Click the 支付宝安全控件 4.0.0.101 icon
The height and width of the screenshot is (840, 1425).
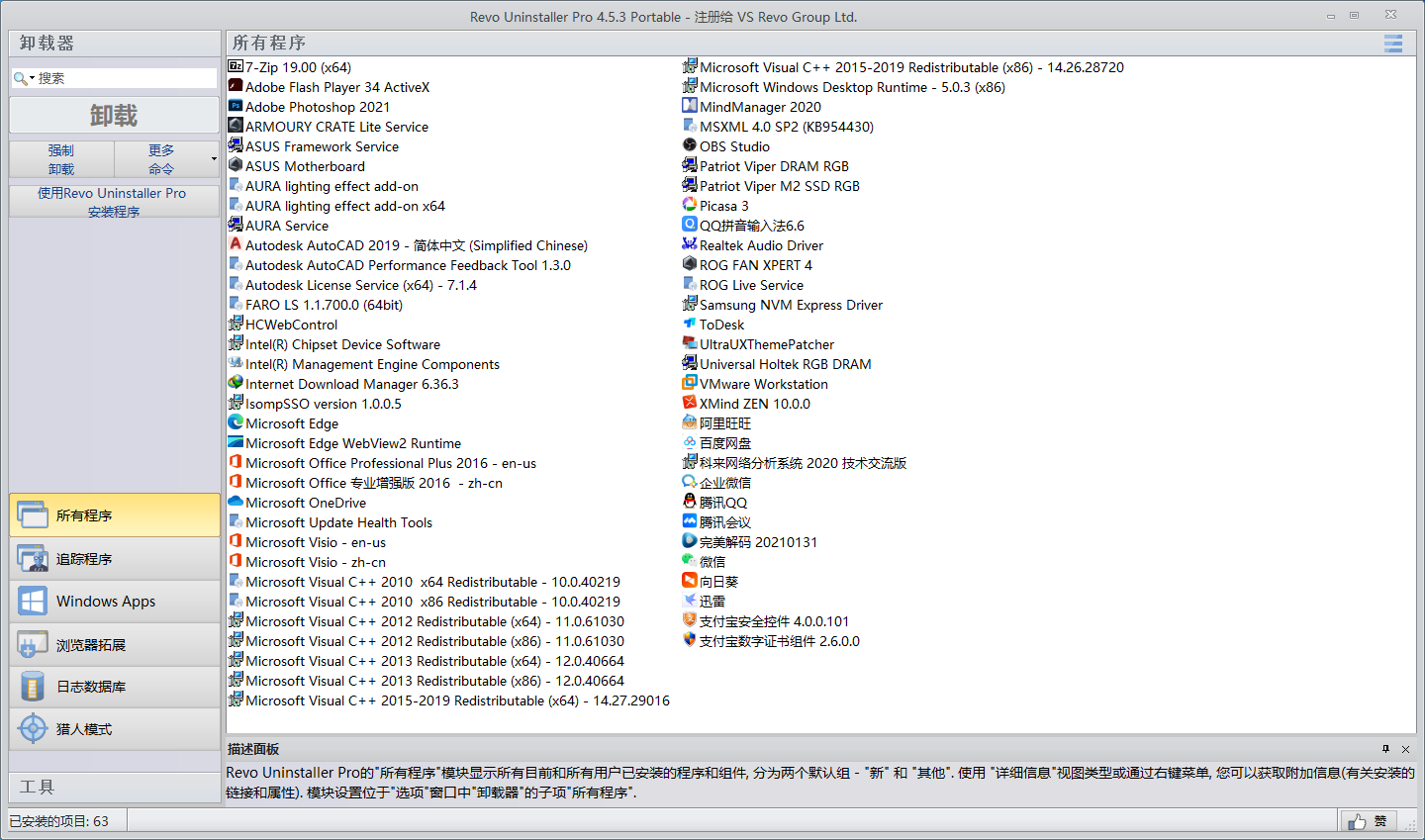pyautogui.click(x=690, y=620)
